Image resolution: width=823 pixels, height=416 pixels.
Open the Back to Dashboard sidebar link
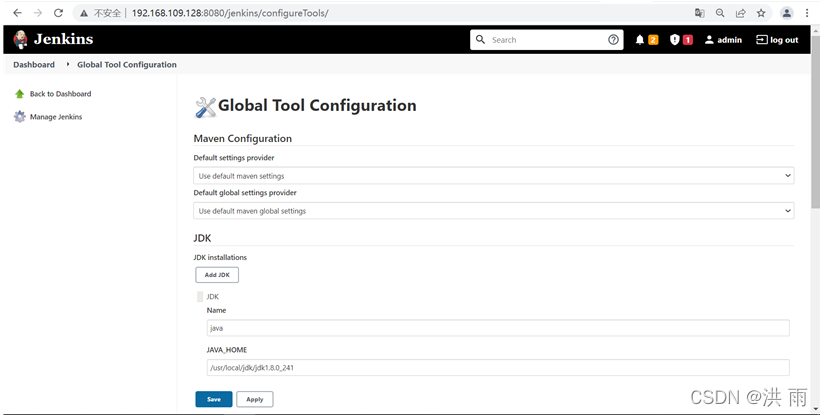point(60,94)
